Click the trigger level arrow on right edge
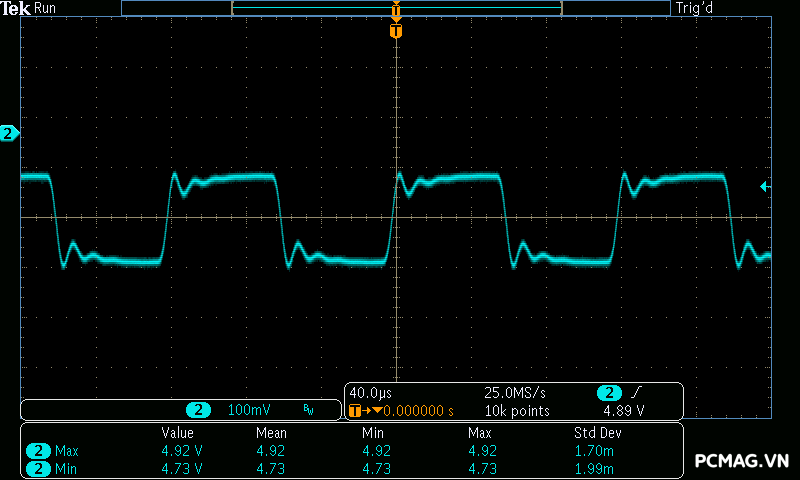The width and height of the screenshot is (800, 480). click(x=765, y=186)
